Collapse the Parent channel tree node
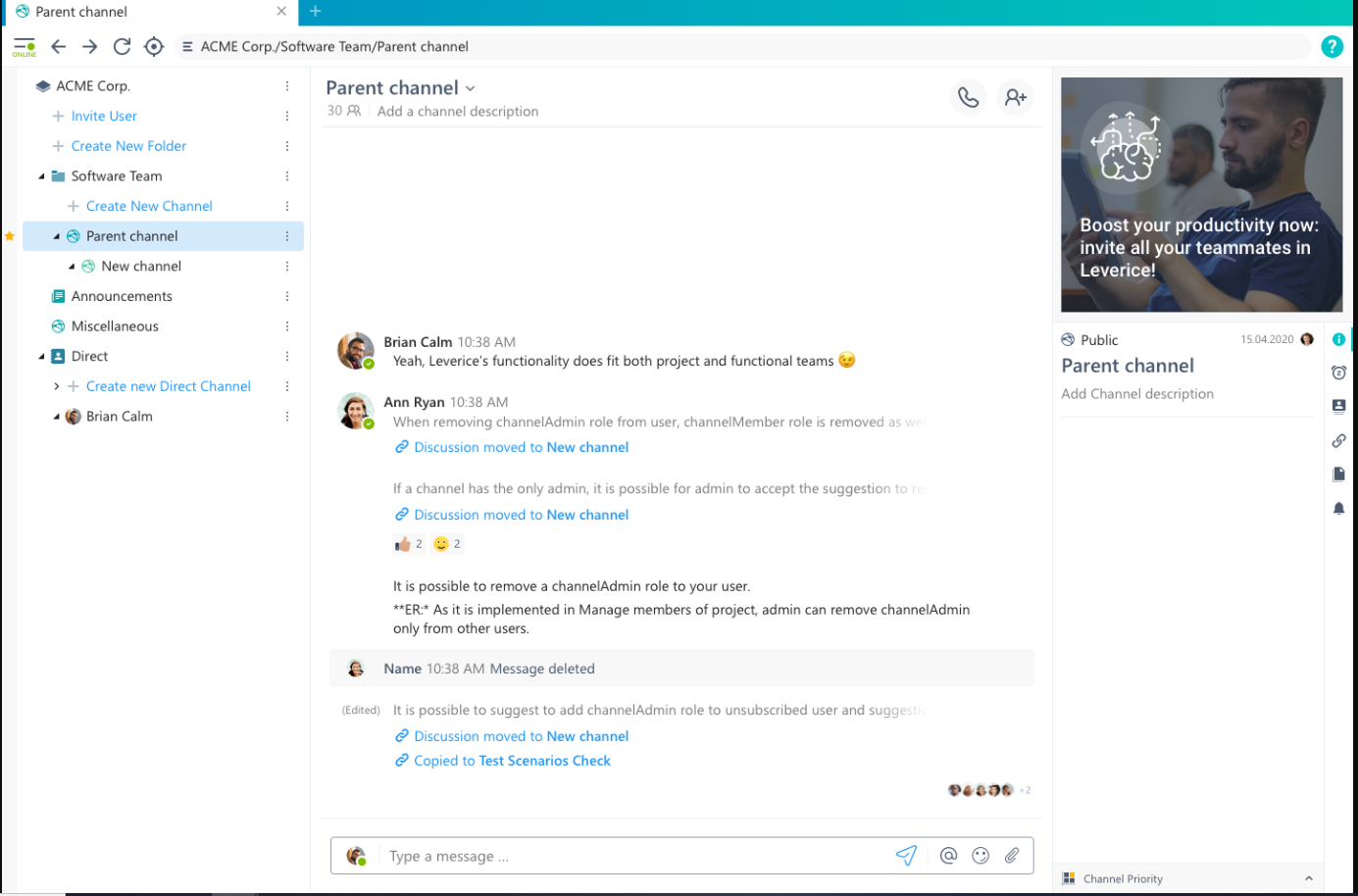1358x896 pixels. (x=56, y=236)
